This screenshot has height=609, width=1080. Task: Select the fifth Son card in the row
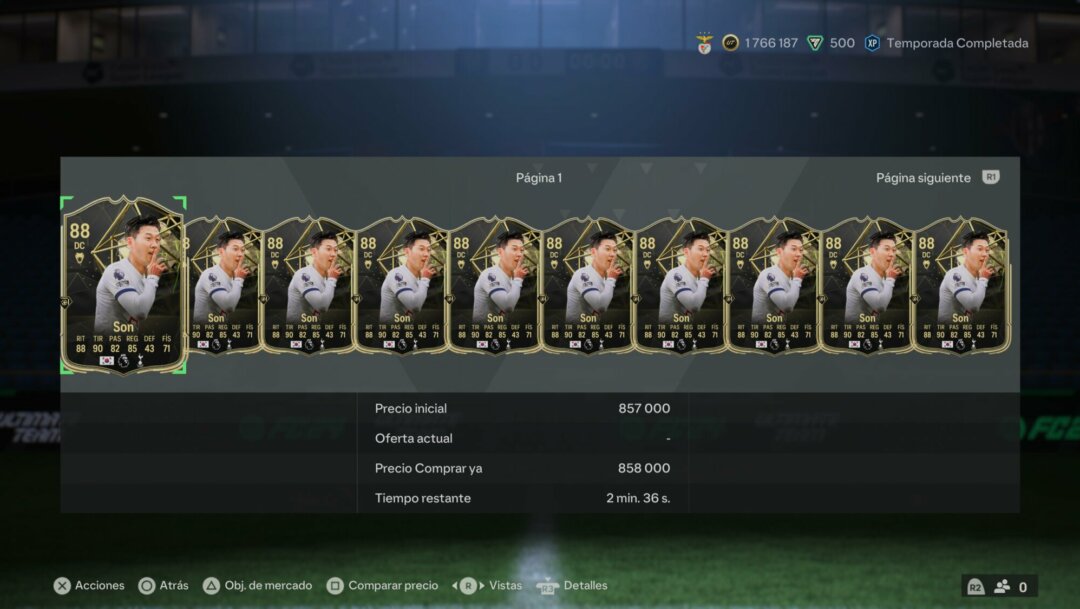point(495,285)
